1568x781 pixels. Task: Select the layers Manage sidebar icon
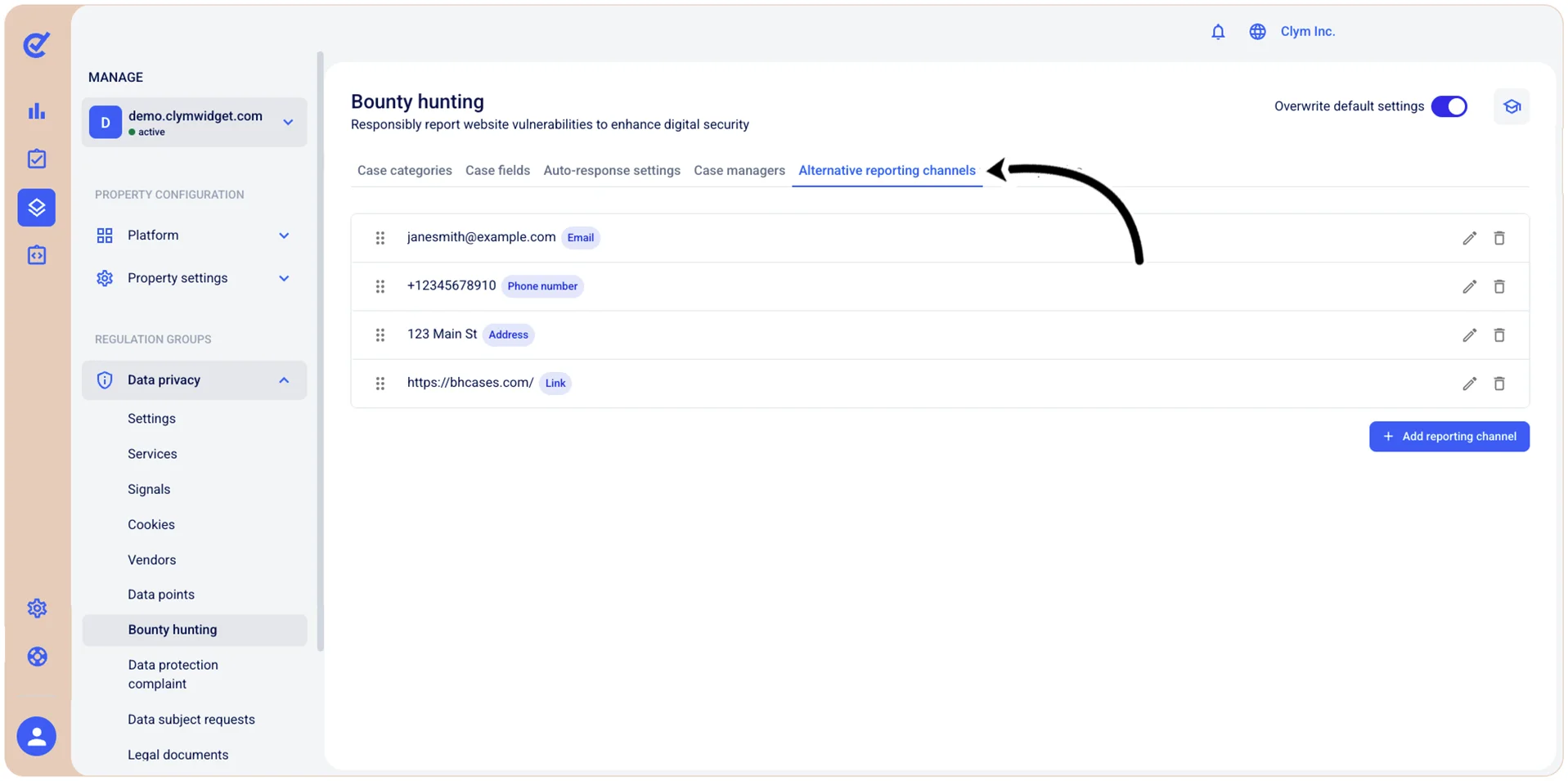pos(37,208)
